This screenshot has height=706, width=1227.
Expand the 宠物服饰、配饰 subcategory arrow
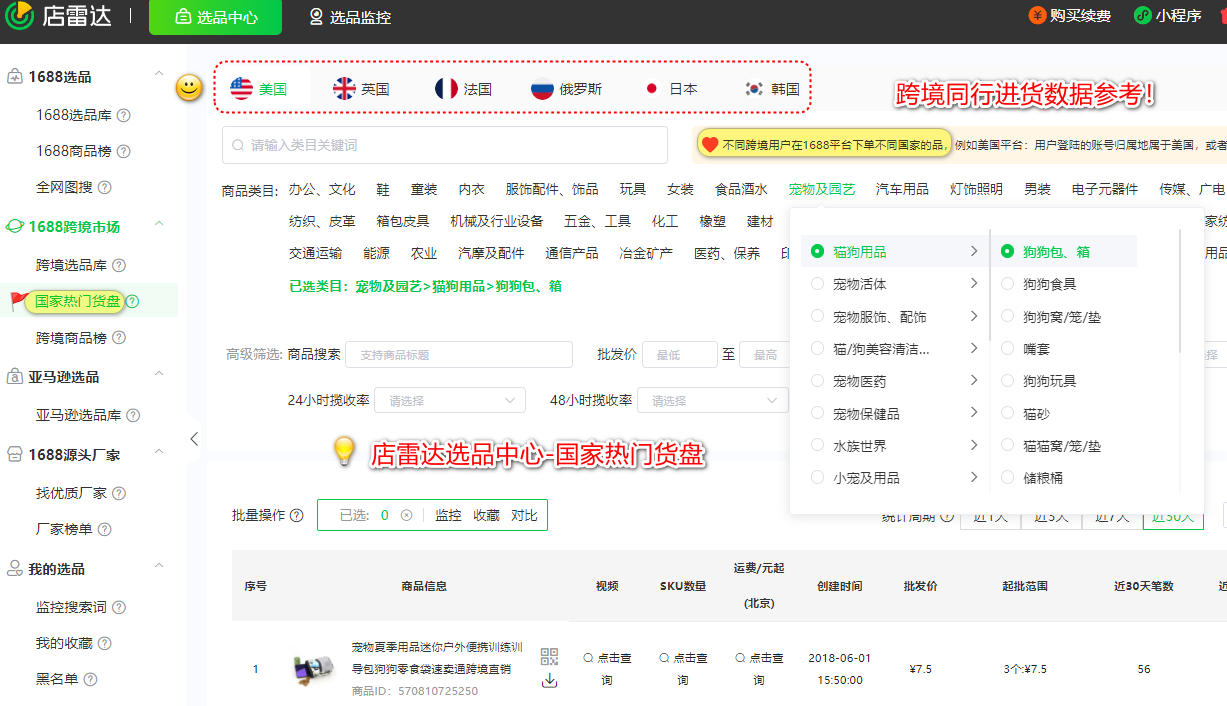pos(975,315)
